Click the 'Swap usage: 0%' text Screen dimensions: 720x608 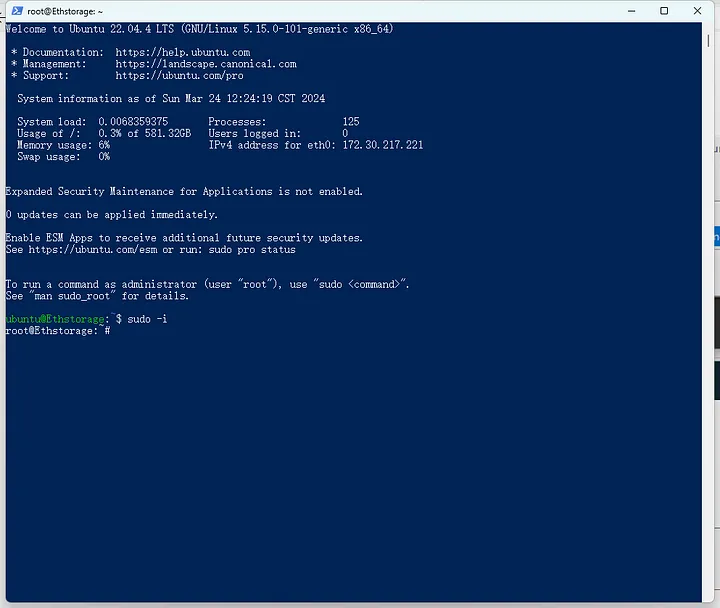click(x=63, y=157)
